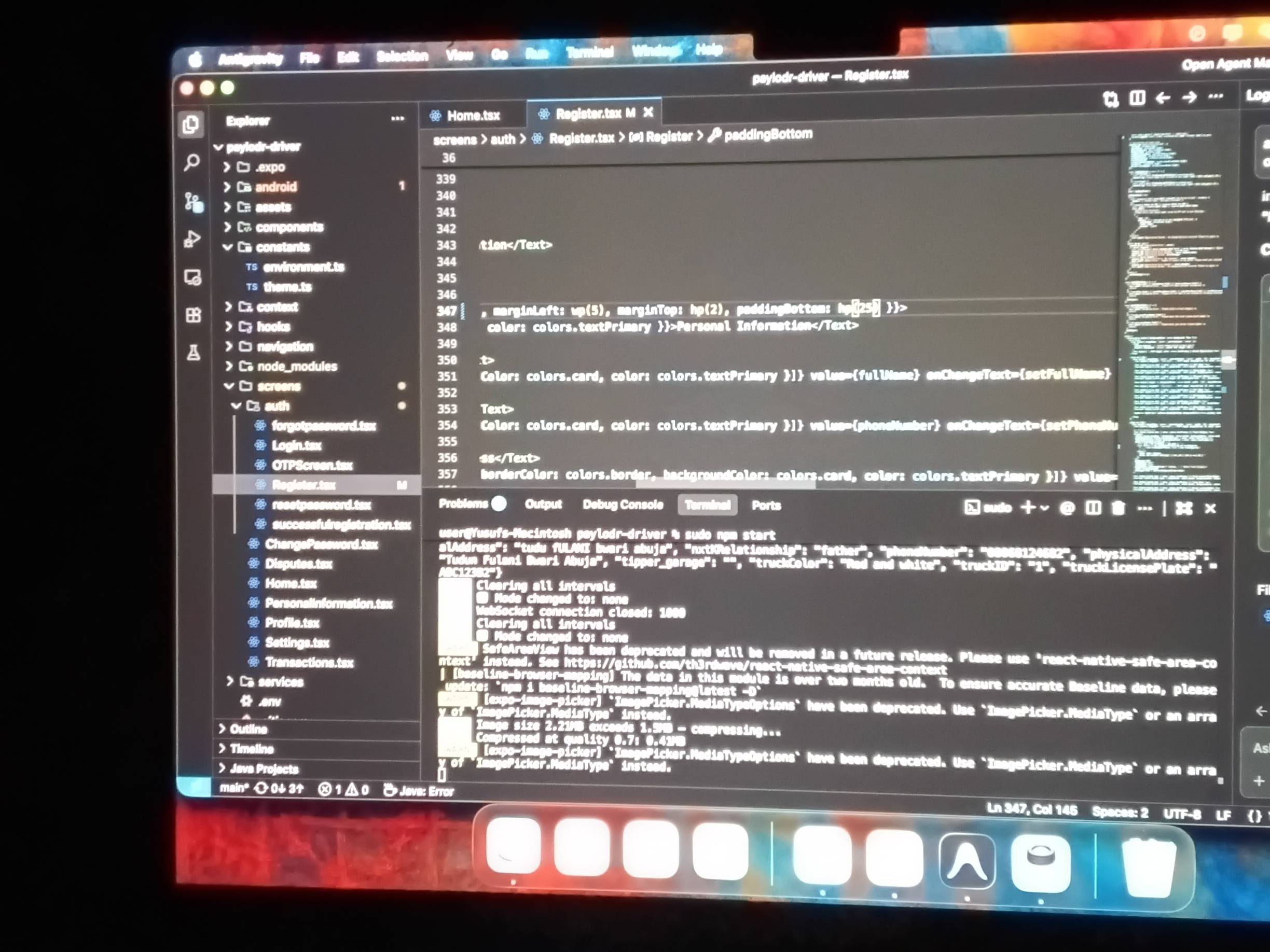Click the Ln 347, Col 145 indicator
The width and height of the screenshot is (1270, 952).
(1031, 810)
